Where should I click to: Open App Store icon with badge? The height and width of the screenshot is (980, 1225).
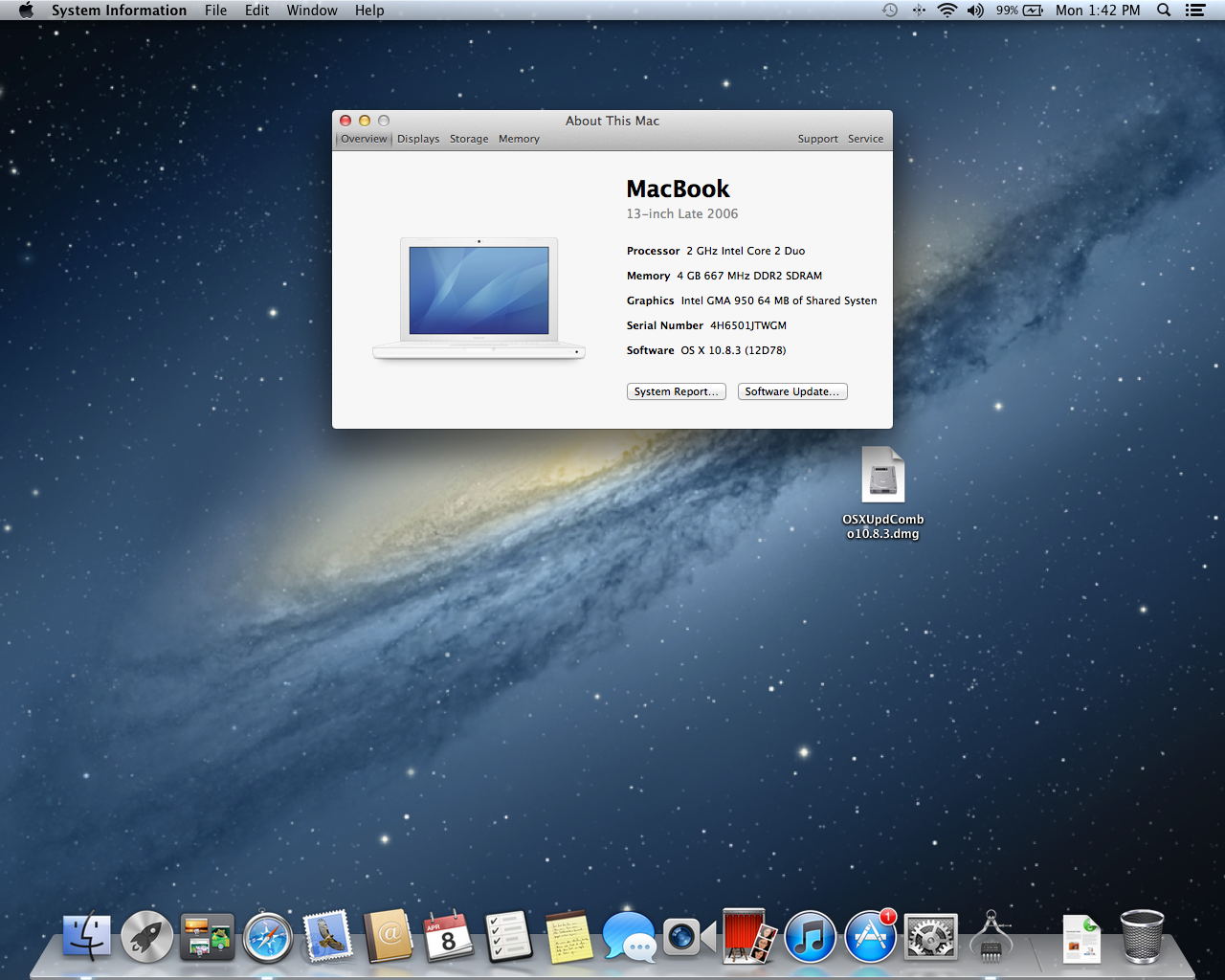[870, 936]
